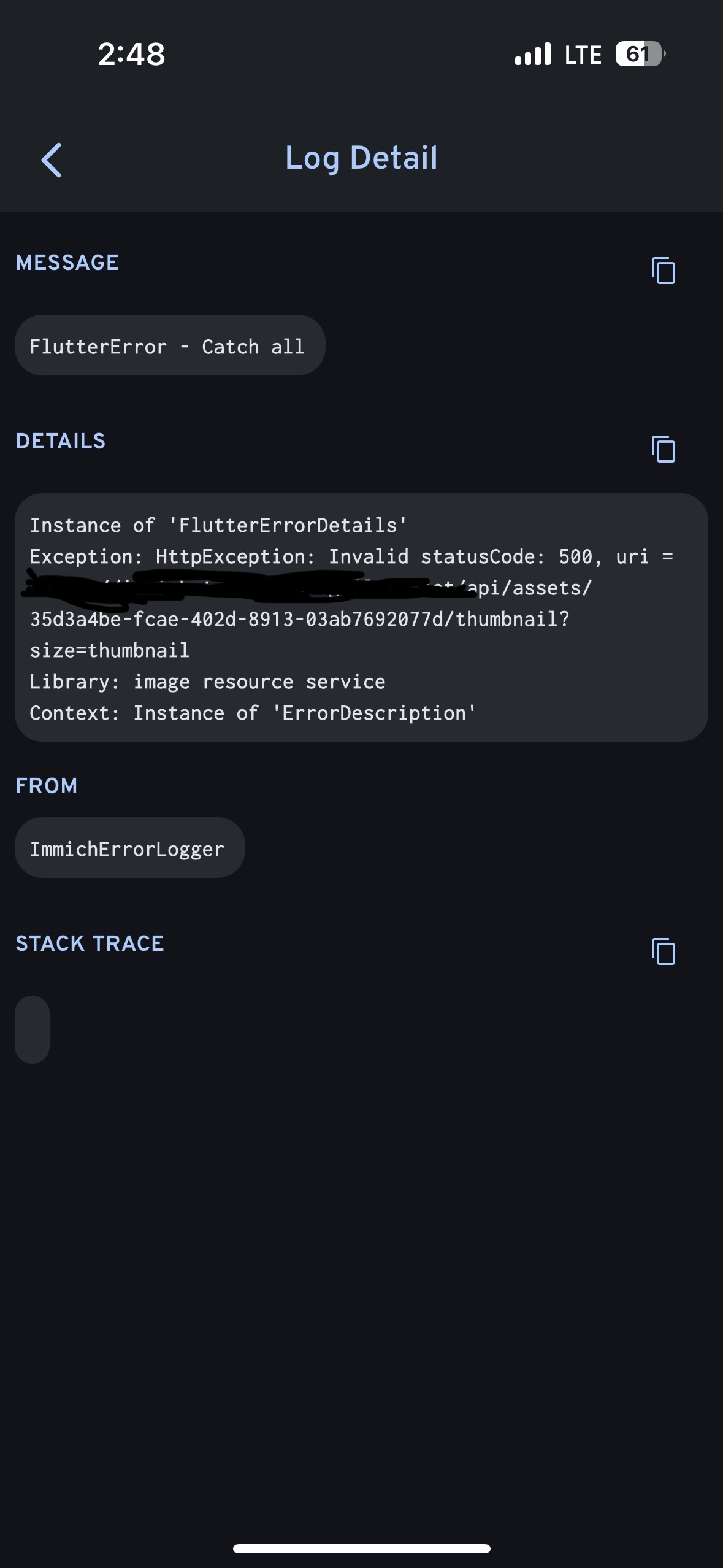Tap the MESSAGE section heading

coord(67,263)
